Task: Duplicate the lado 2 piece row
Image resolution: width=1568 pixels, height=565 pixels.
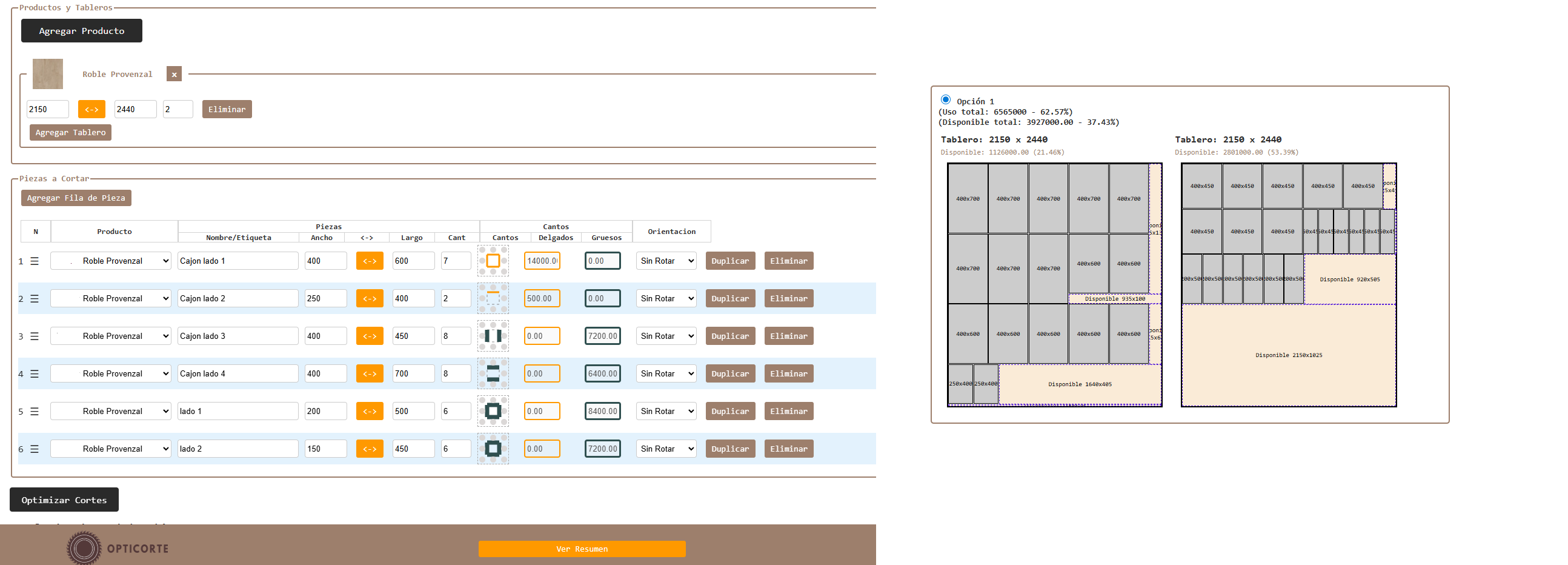Action: (x=730, y=449)
